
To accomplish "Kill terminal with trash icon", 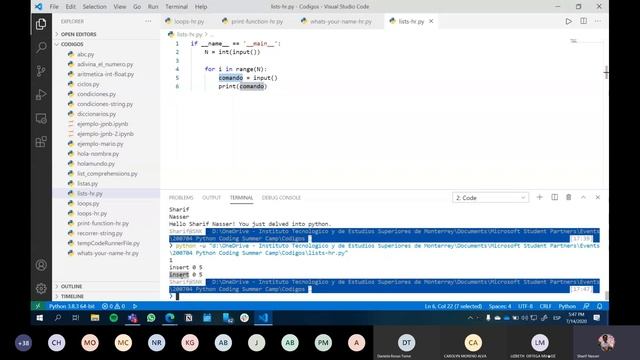I will [569, 197].
